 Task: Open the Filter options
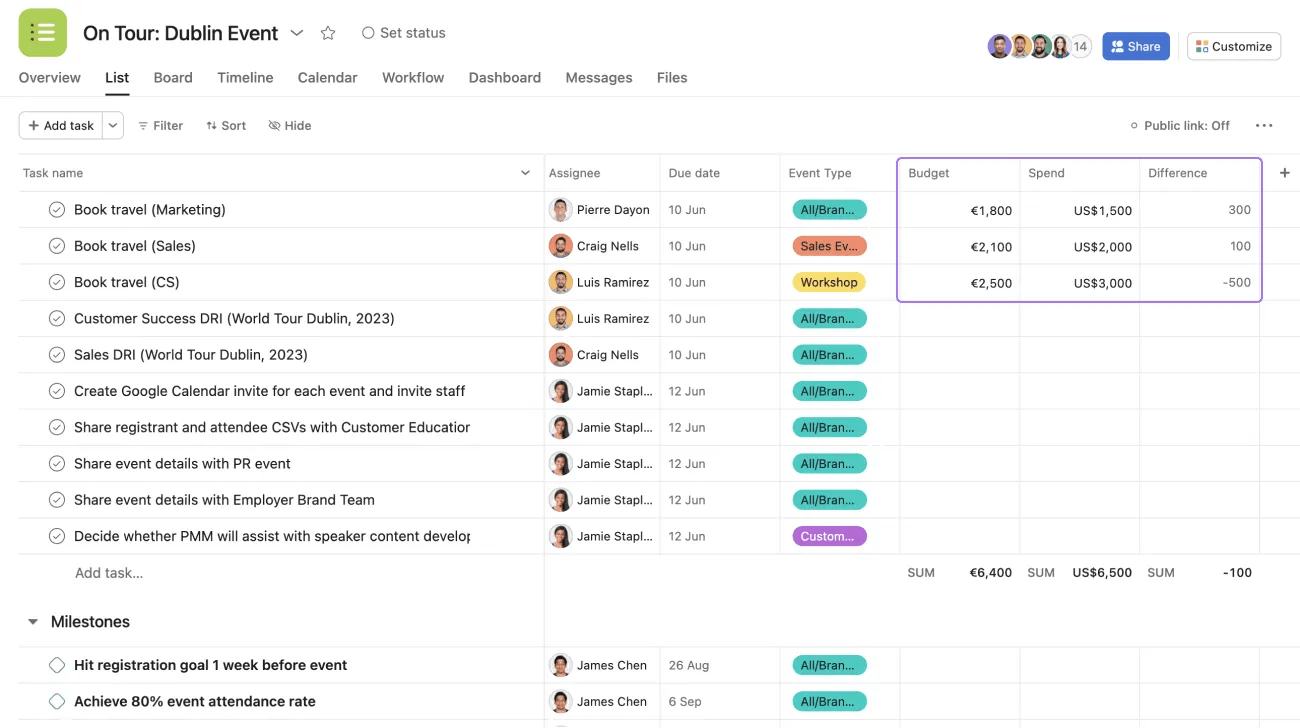click(x=160, y=125)
